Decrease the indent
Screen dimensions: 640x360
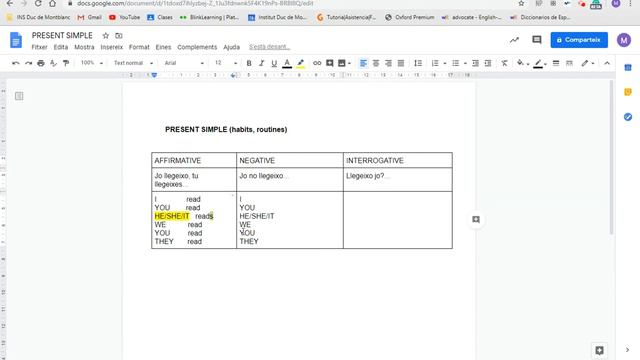click(476, 63)
